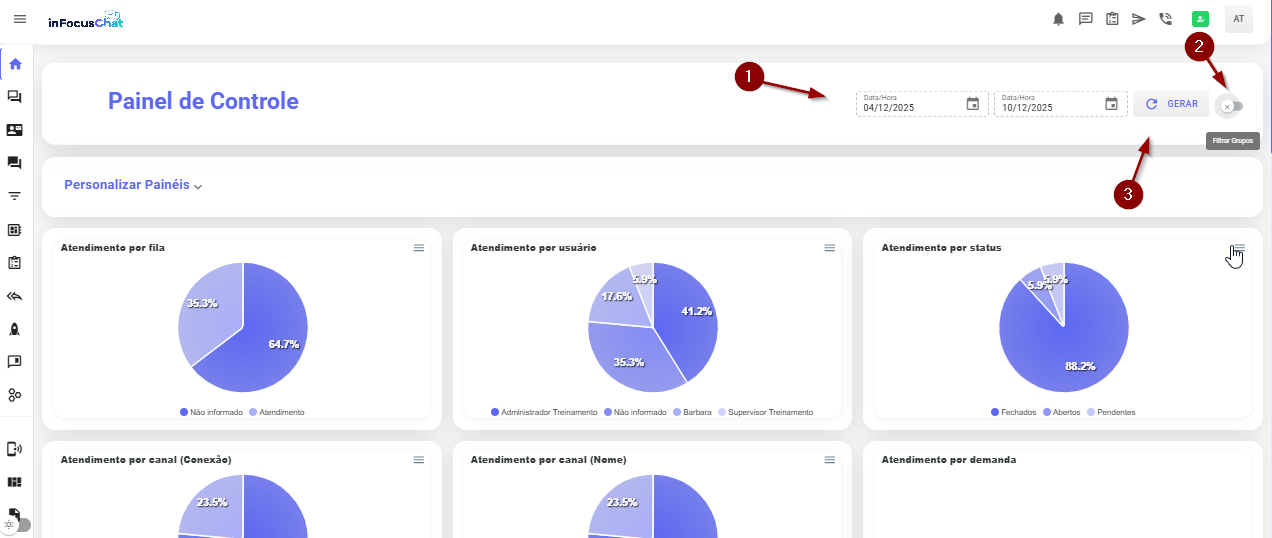This screenshot has height=538, width=1272.
Task: Go to Home icon in sidebar
Action: point(15,65)
